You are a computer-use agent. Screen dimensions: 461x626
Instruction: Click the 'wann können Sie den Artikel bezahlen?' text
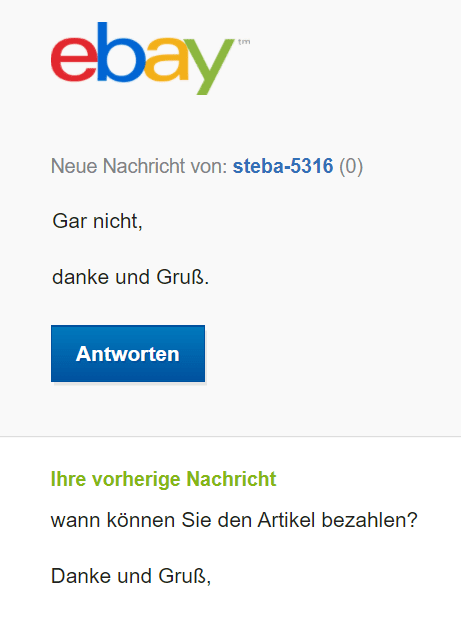coord(234,520)
